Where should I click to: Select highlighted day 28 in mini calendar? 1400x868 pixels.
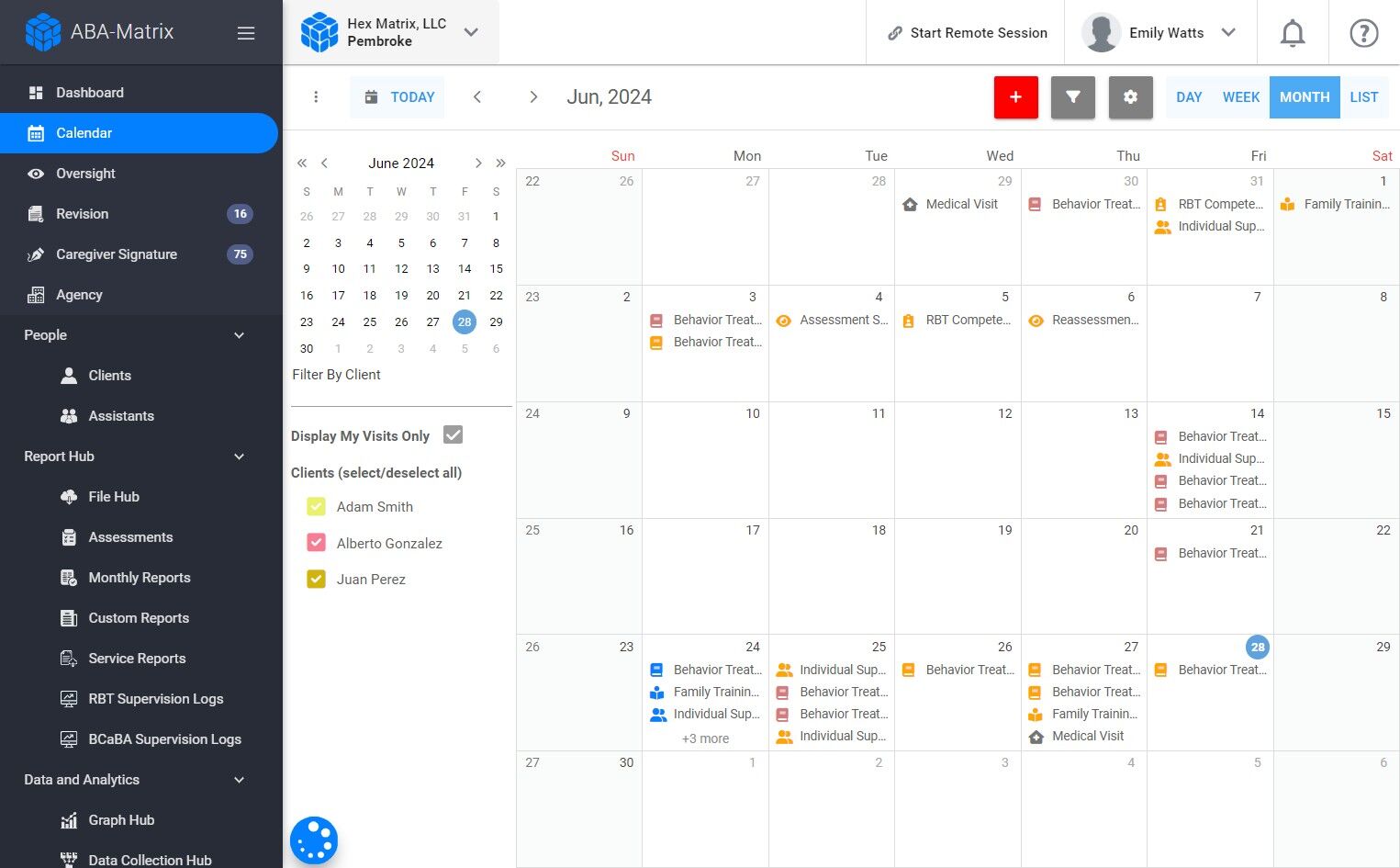(465, 322)
